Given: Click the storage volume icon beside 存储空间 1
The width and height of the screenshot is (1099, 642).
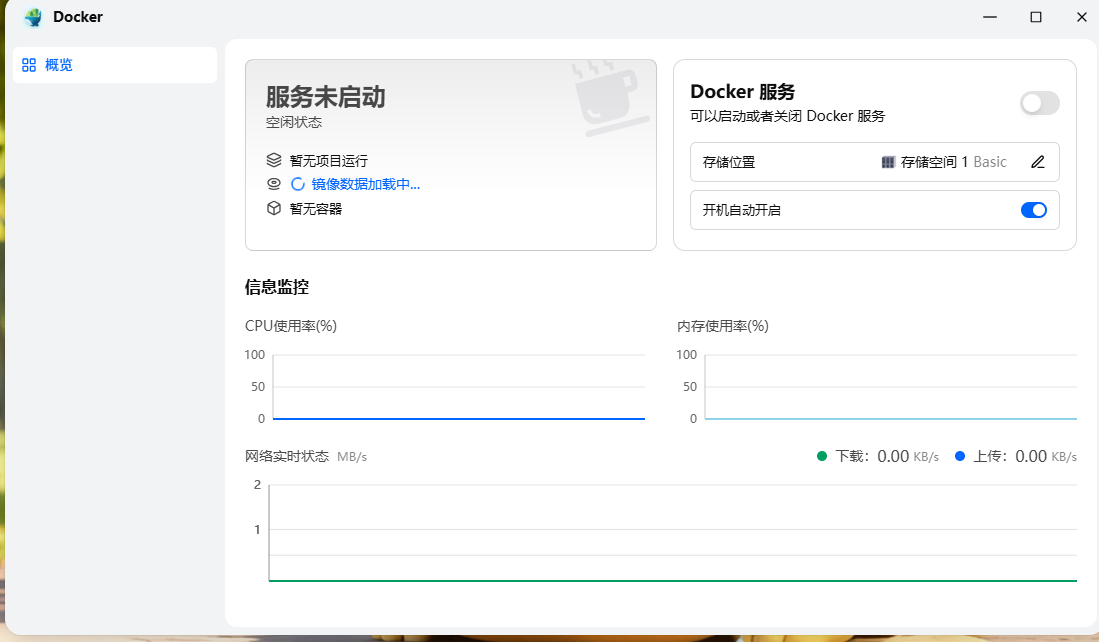Looking at the screenshot, I should [x=888, y=163].
